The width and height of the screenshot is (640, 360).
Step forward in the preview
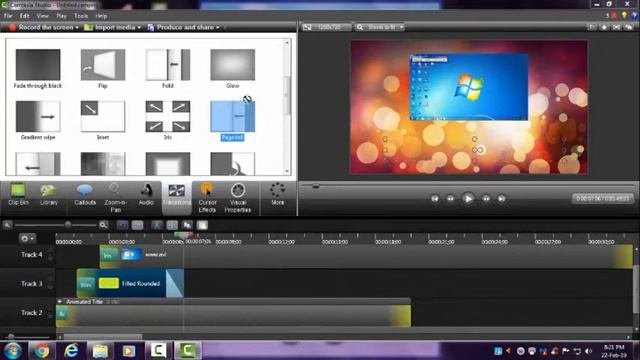486,199
